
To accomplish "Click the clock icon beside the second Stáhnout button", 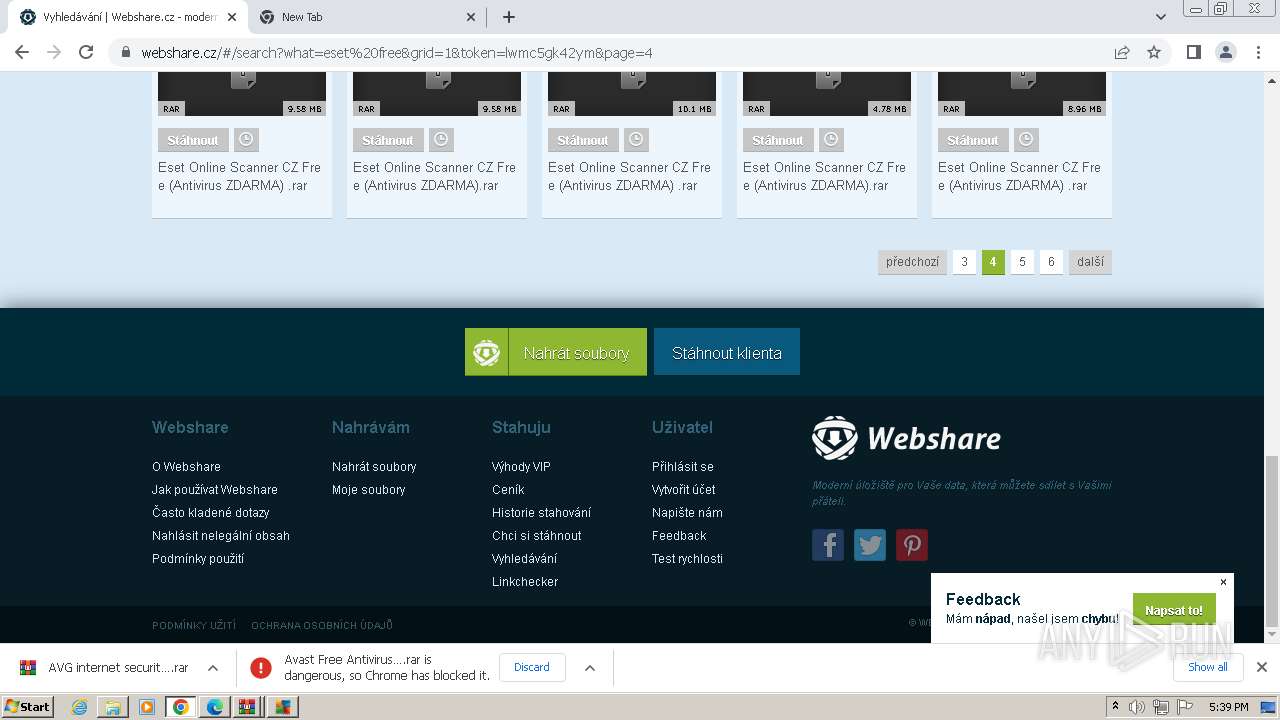I will (x=441, y=140).
